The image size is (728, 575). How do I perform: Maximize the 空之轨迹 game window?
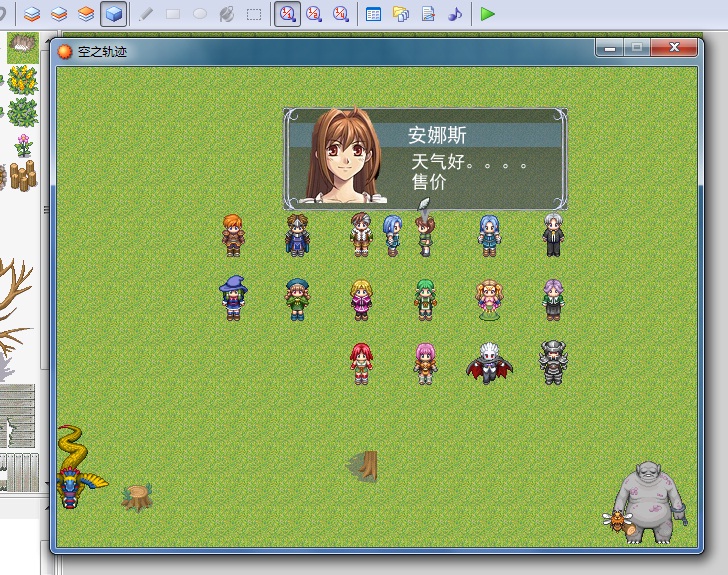637,48
